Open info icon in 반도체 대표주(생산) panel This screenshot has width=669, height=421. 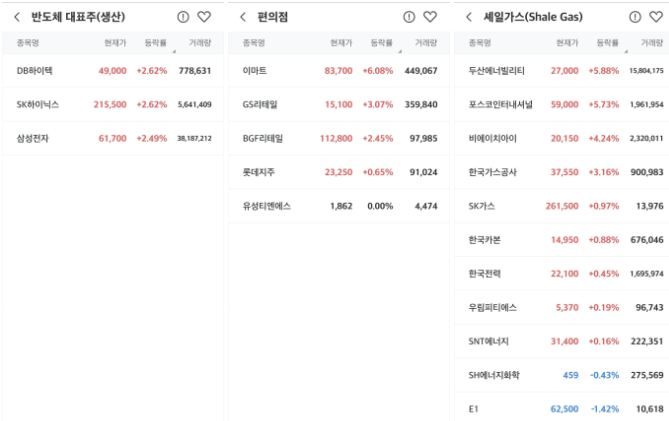coord(183,17)
